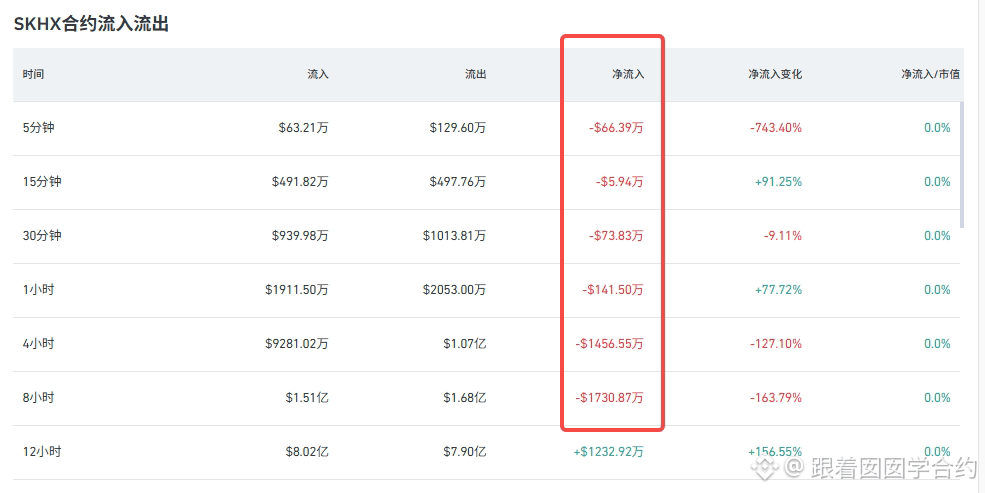985x493 pixels.
Task: Click net inflow change -127.10%
Action: 776,344
